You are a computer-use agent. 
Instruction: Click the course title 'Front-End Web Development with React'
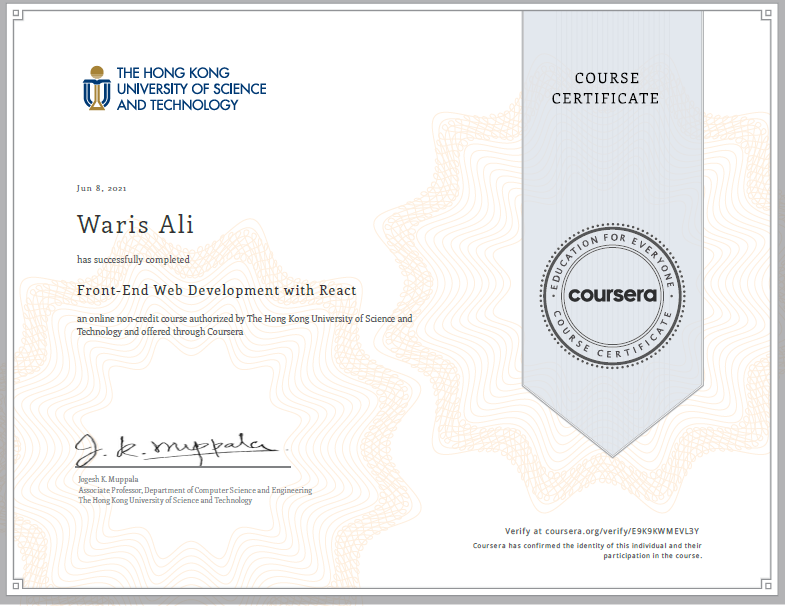point(217,290)
